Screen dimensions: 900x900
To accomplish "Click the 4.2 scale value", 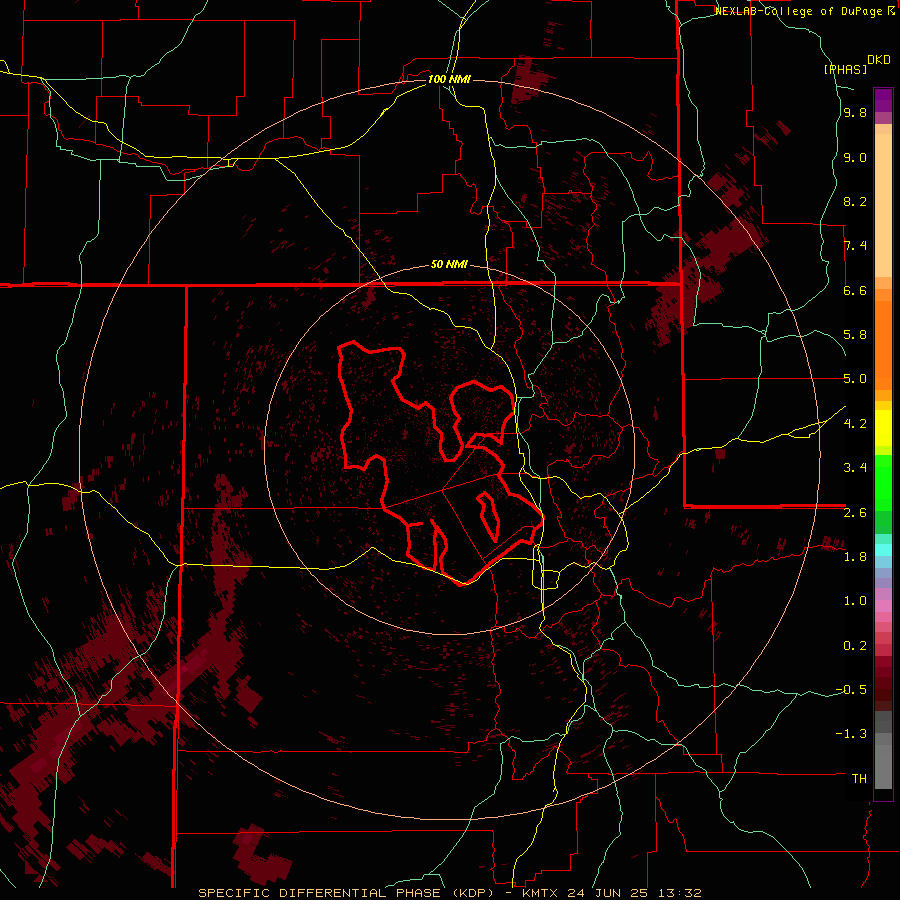I will coord(855,424).
